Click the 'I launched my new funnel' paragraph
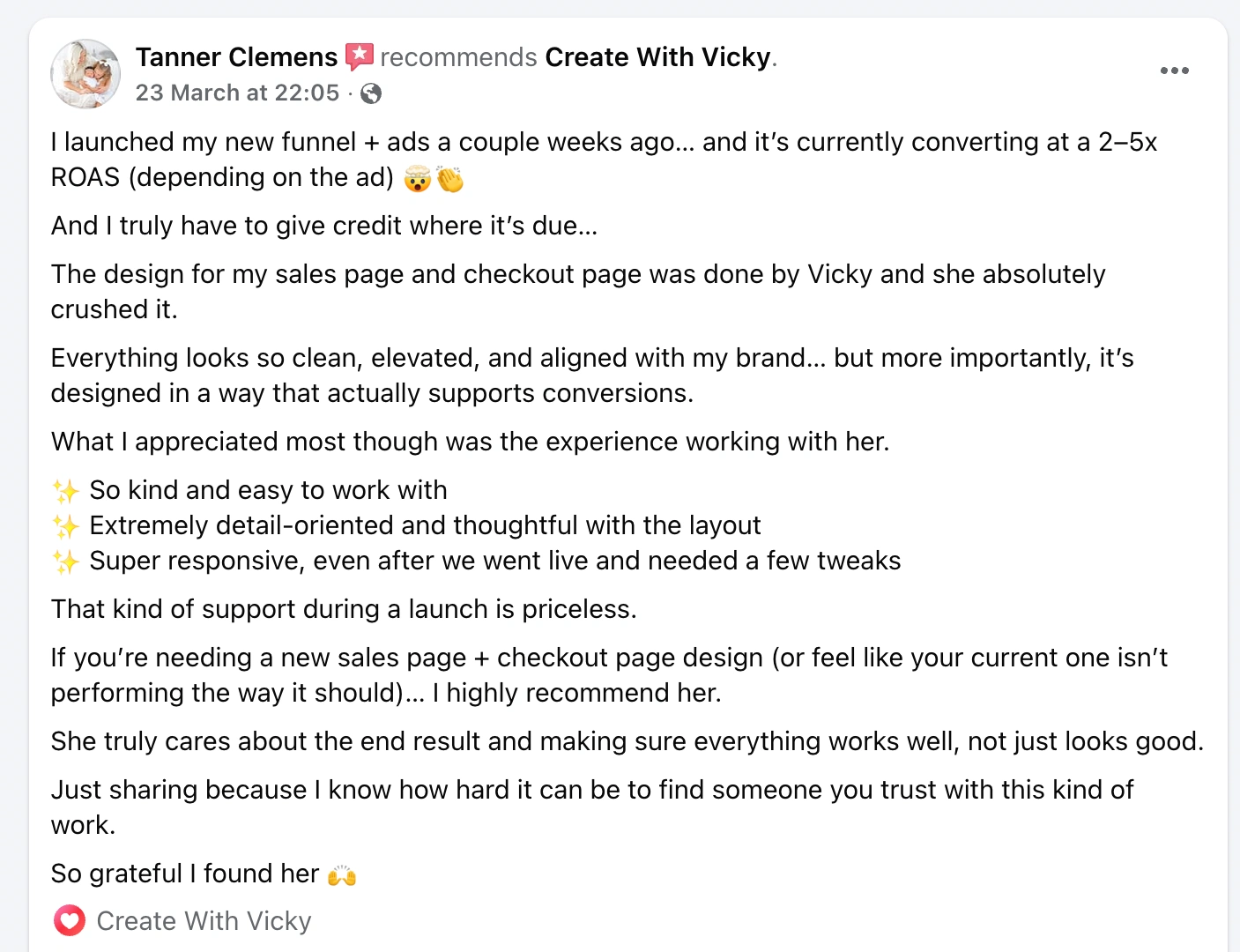1240x952 pixels. pos(604,160)
